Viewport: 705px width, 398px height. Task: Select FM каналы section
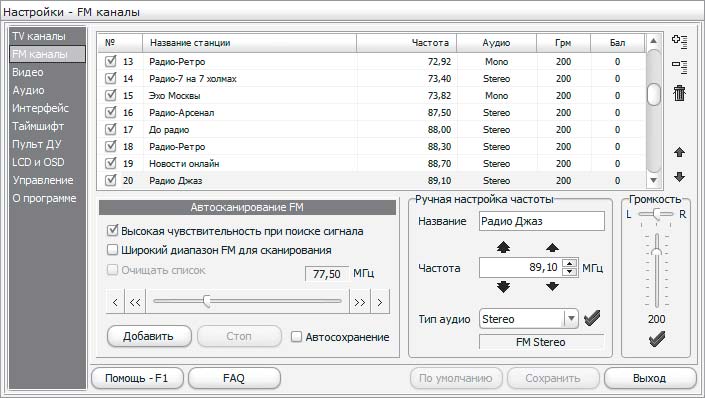[x=47, y=54]
